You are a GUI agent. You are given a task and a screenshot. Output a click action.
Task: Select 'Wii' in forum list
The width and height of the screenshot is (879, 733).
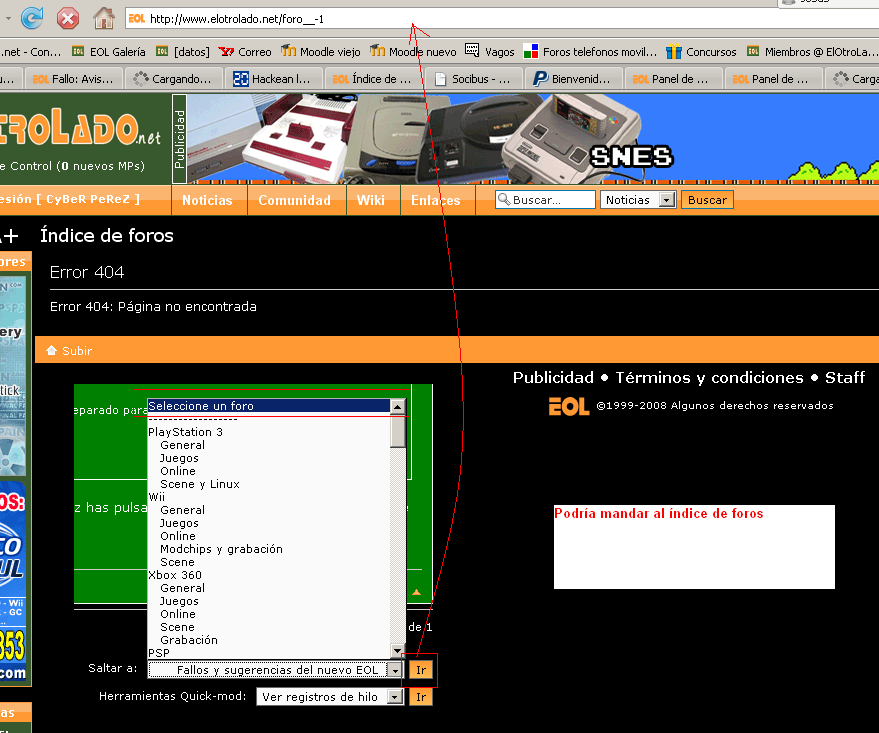[269, 497]
